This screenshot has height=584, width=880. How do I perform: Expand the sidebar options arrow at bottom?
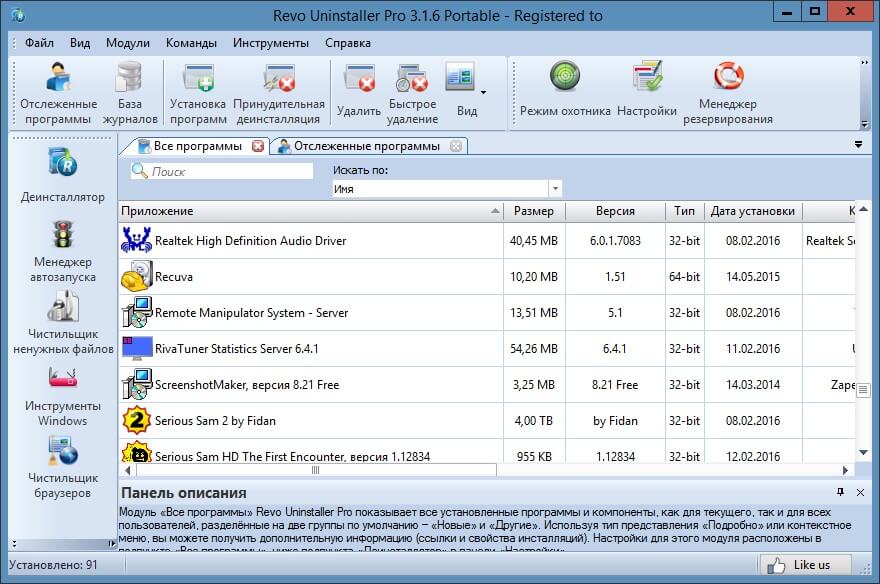111,544
